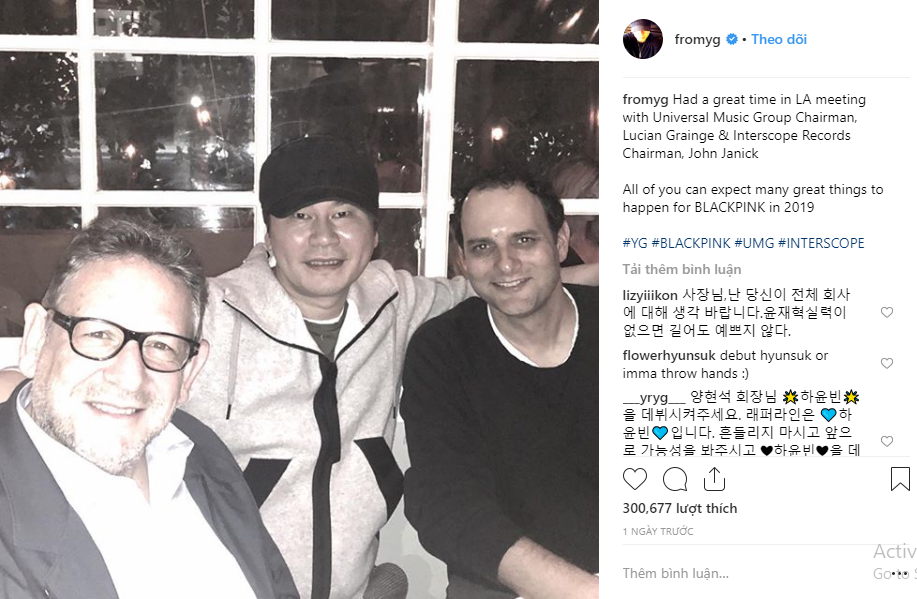This screenshot has height=599, width=917.
Task: Open the lizyiiikon commenter profile
Action: coord(650,295)
